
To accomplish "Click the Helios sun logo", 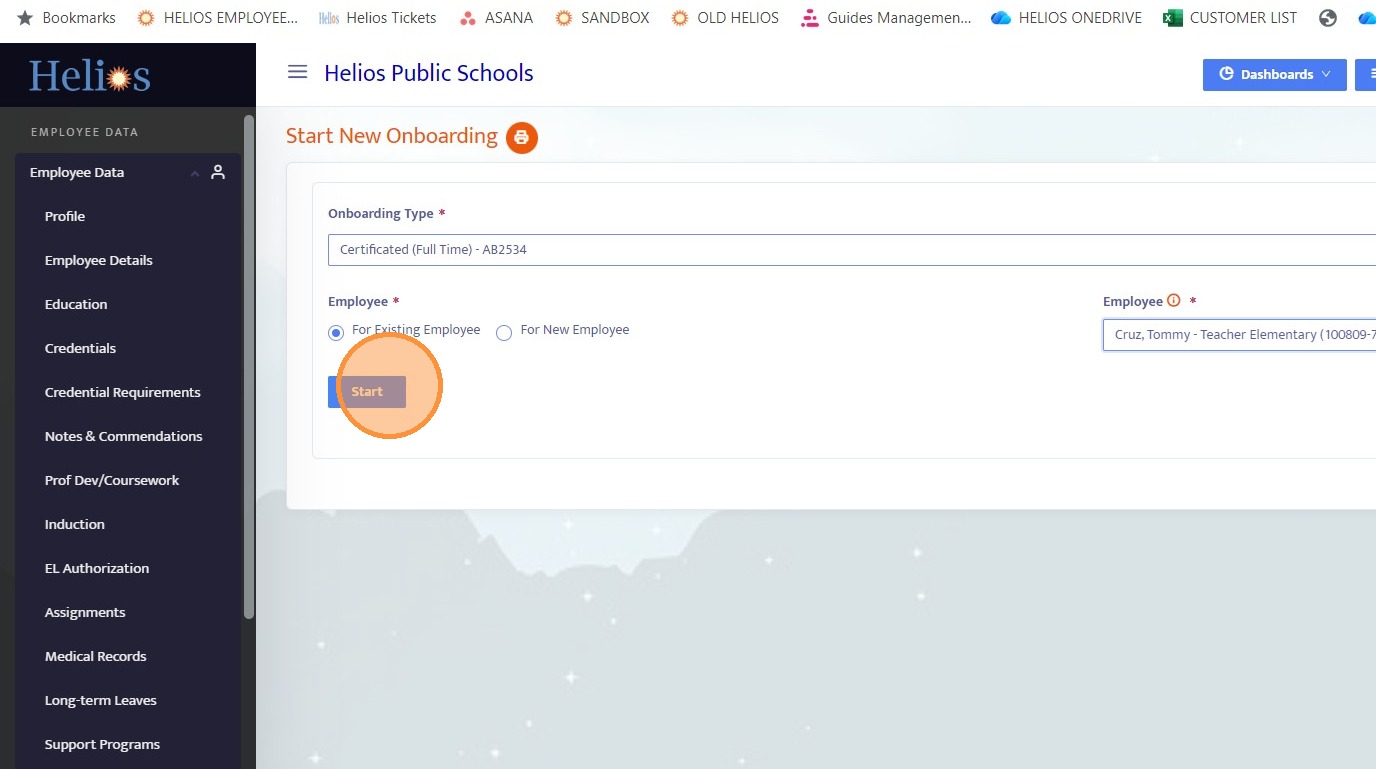I will (x=90, y=76).
